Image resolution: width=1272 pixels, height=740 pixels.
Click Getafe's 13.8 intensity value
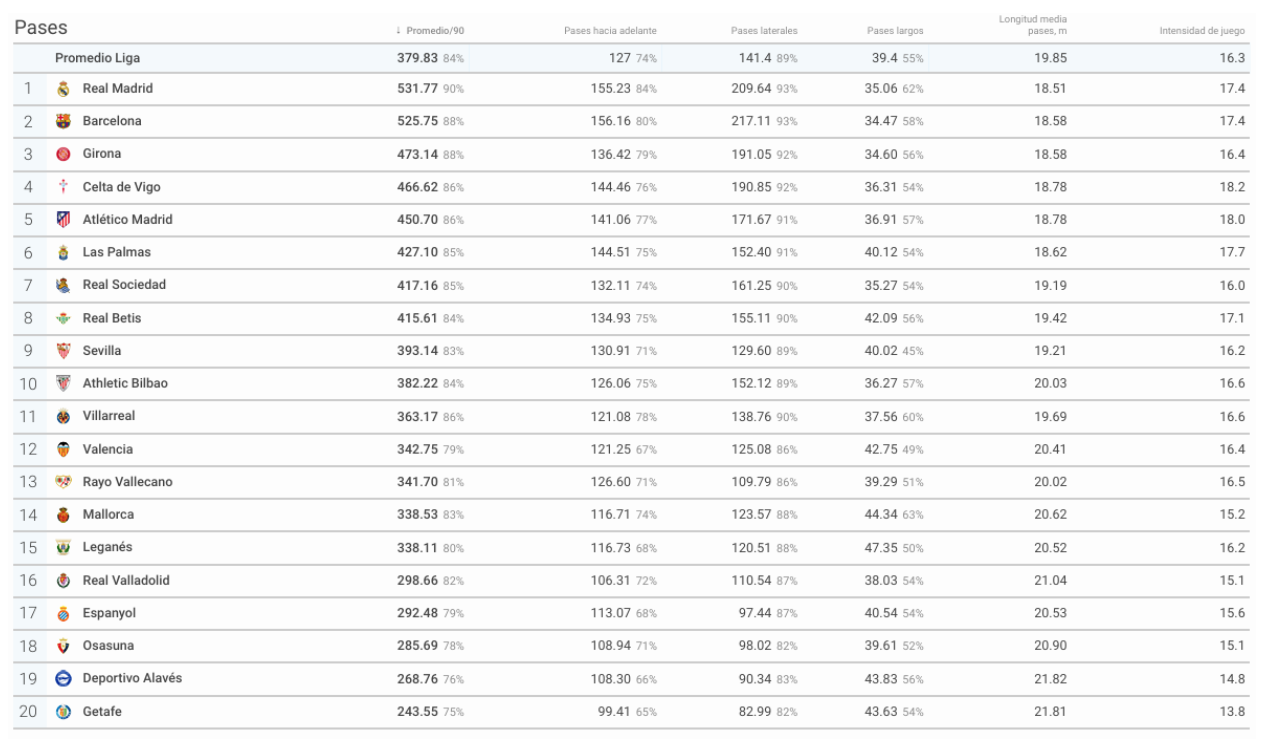point(1233,711)
